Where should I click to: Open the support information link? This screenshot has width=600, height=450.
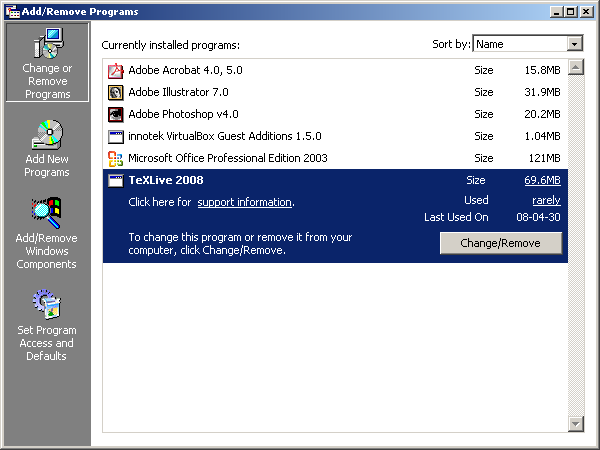click(x=244, y=202)
